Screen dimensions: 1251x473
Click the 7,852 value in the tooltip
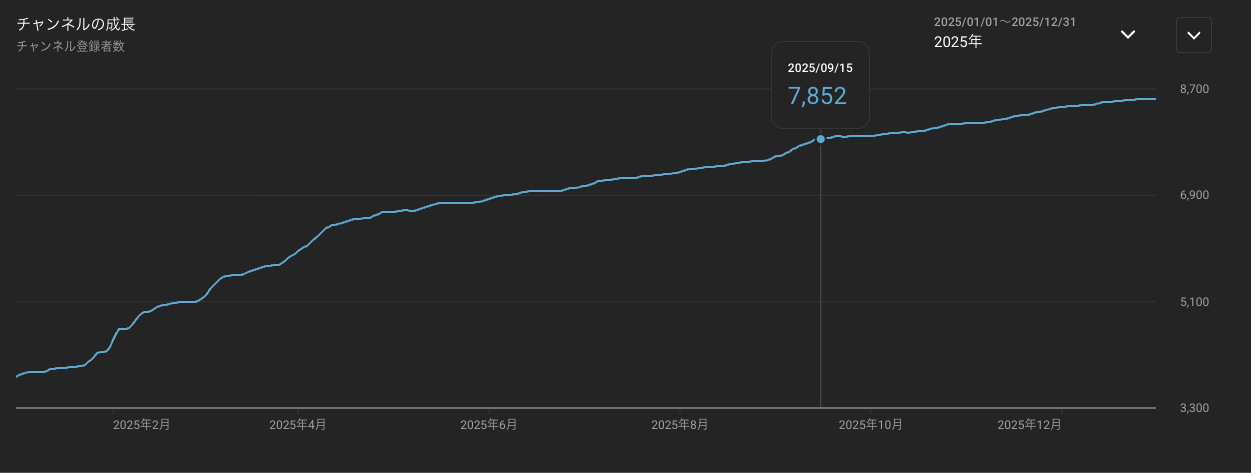point(817,96)
